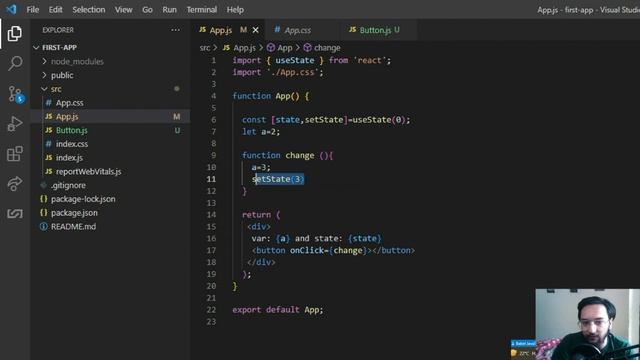Click the hash icon on App.css tab
The height and width of the screenshot is (360, 640).
pyautogui.click(x=277, y=29)
